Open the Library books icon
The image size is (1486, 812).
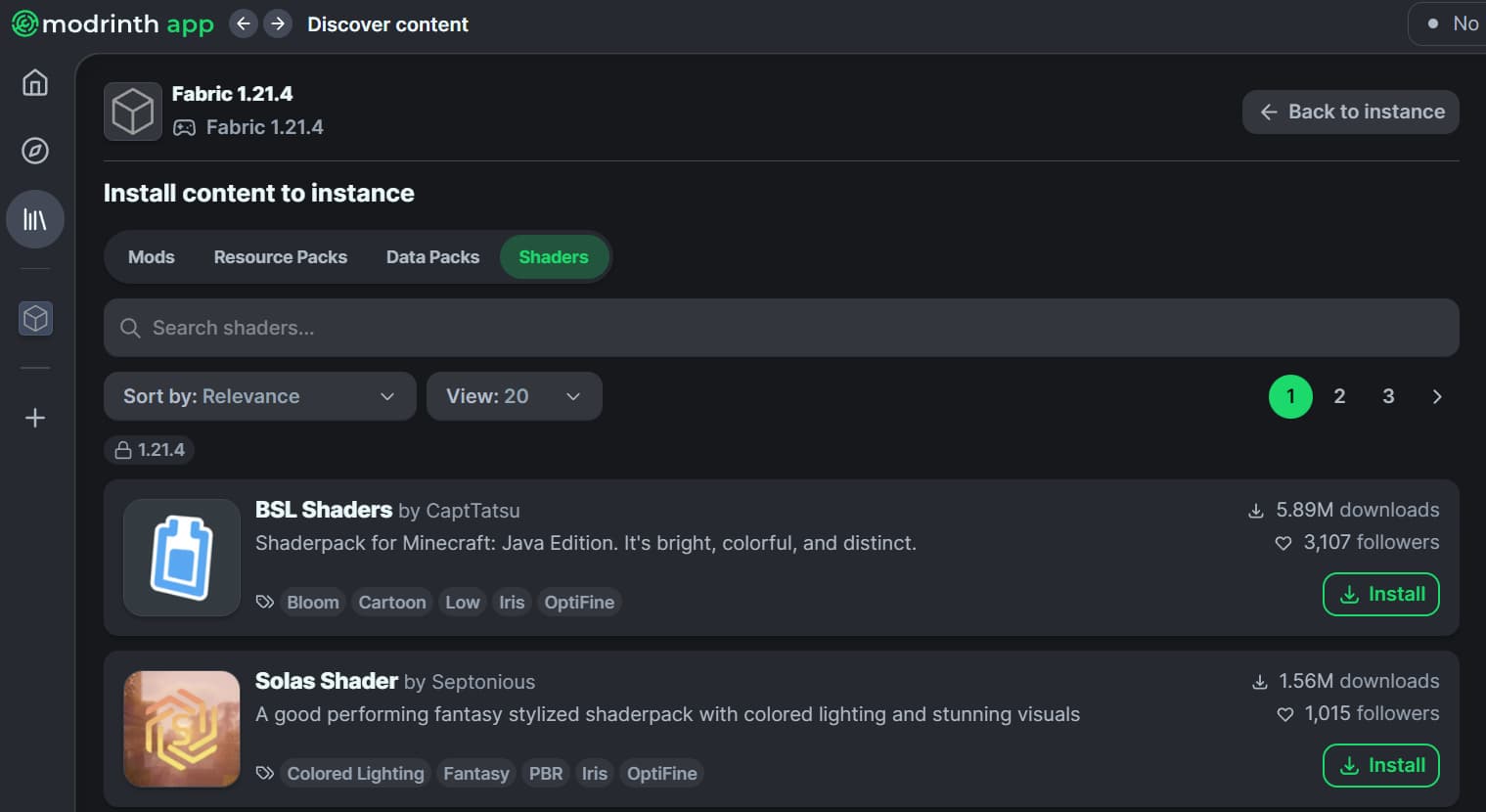point(35,219)
